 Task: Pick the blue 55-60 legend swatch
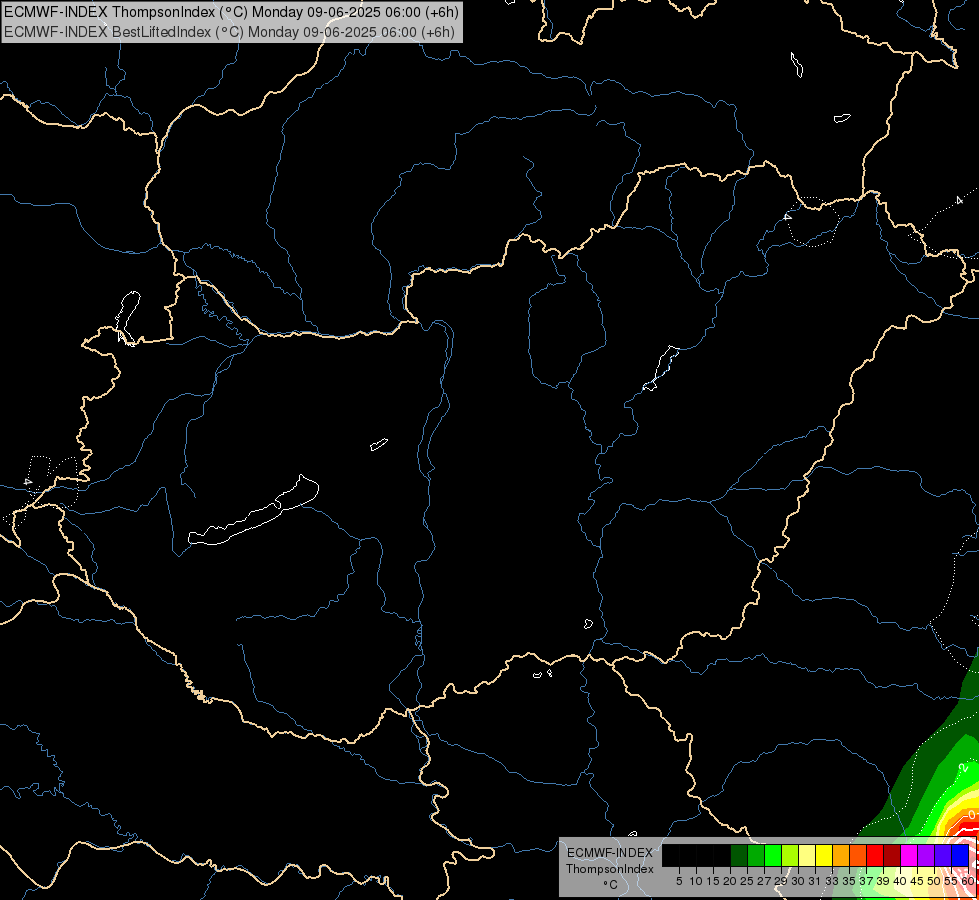pyautogui.click(x=960, y=856)
